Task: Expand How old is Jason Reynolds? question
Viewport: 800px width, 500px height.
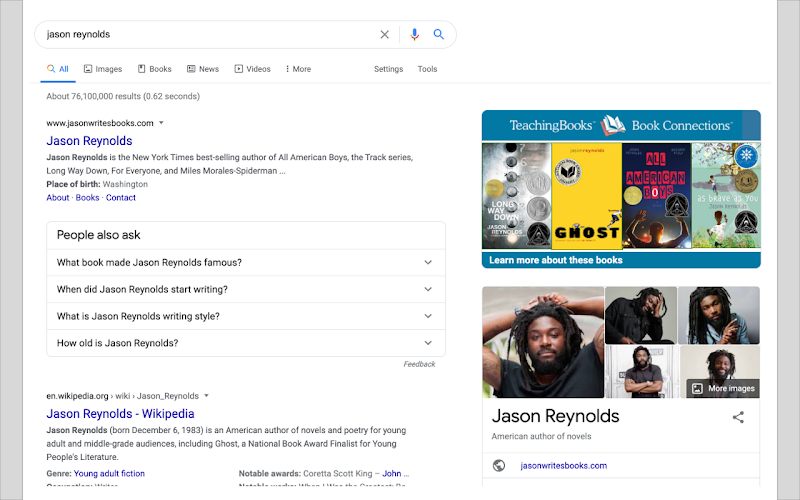Action: (x=246, y=343)
